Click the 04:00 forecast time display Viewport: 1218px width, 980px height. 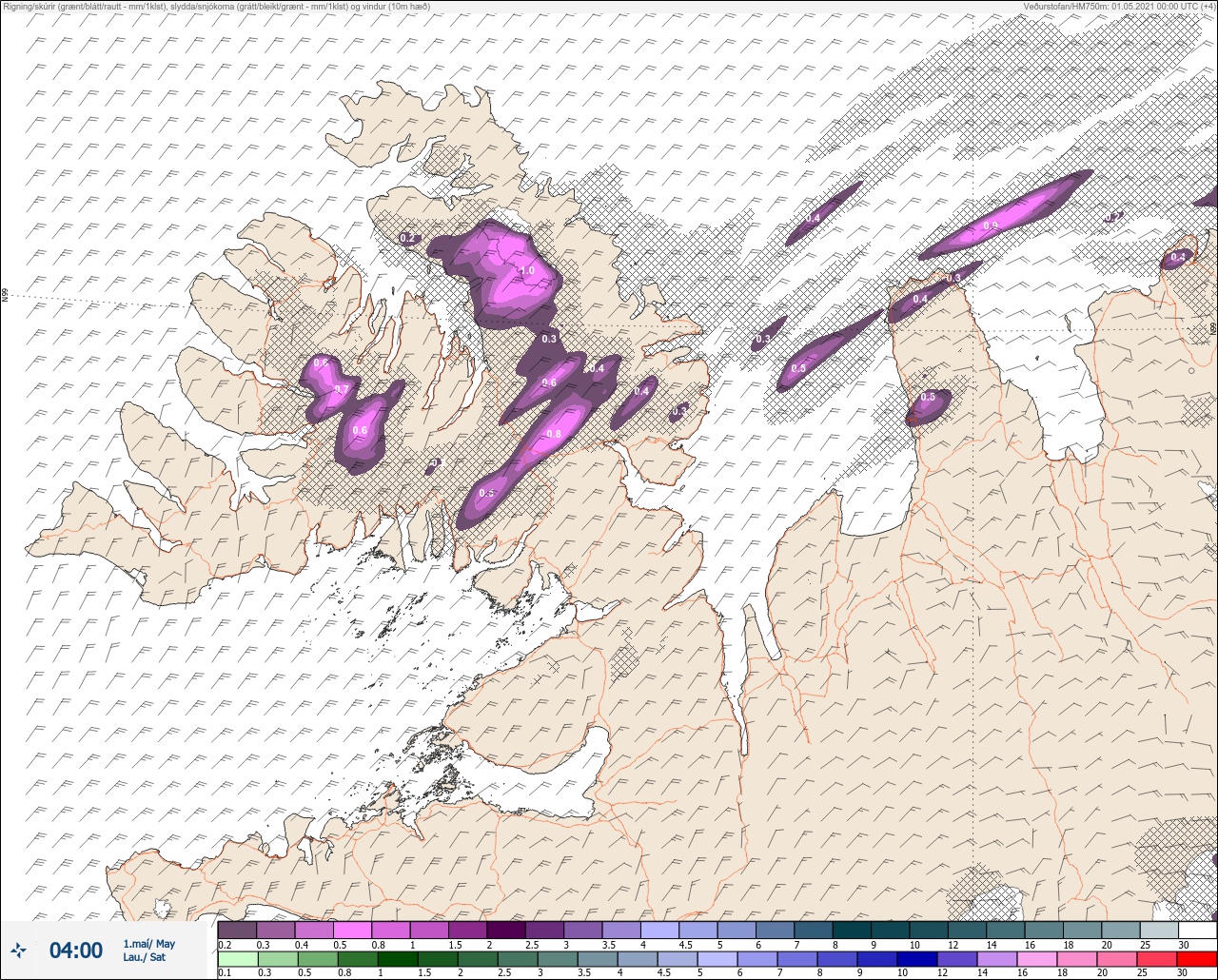pos(76,950)
